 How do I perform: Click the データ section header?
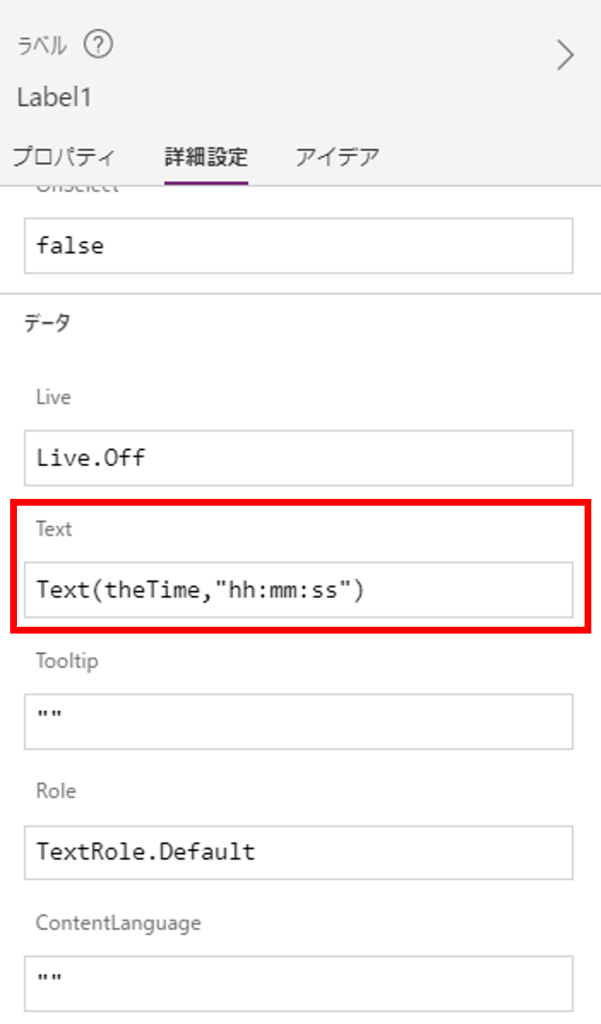pos(47,323)
